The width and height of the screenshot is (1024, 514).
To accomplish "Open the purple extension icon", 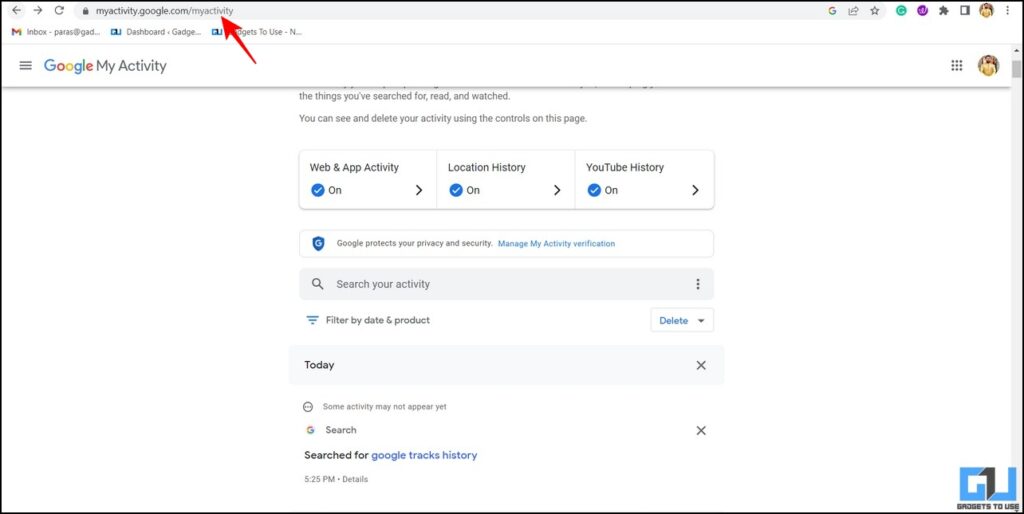I will pos(922,10).
